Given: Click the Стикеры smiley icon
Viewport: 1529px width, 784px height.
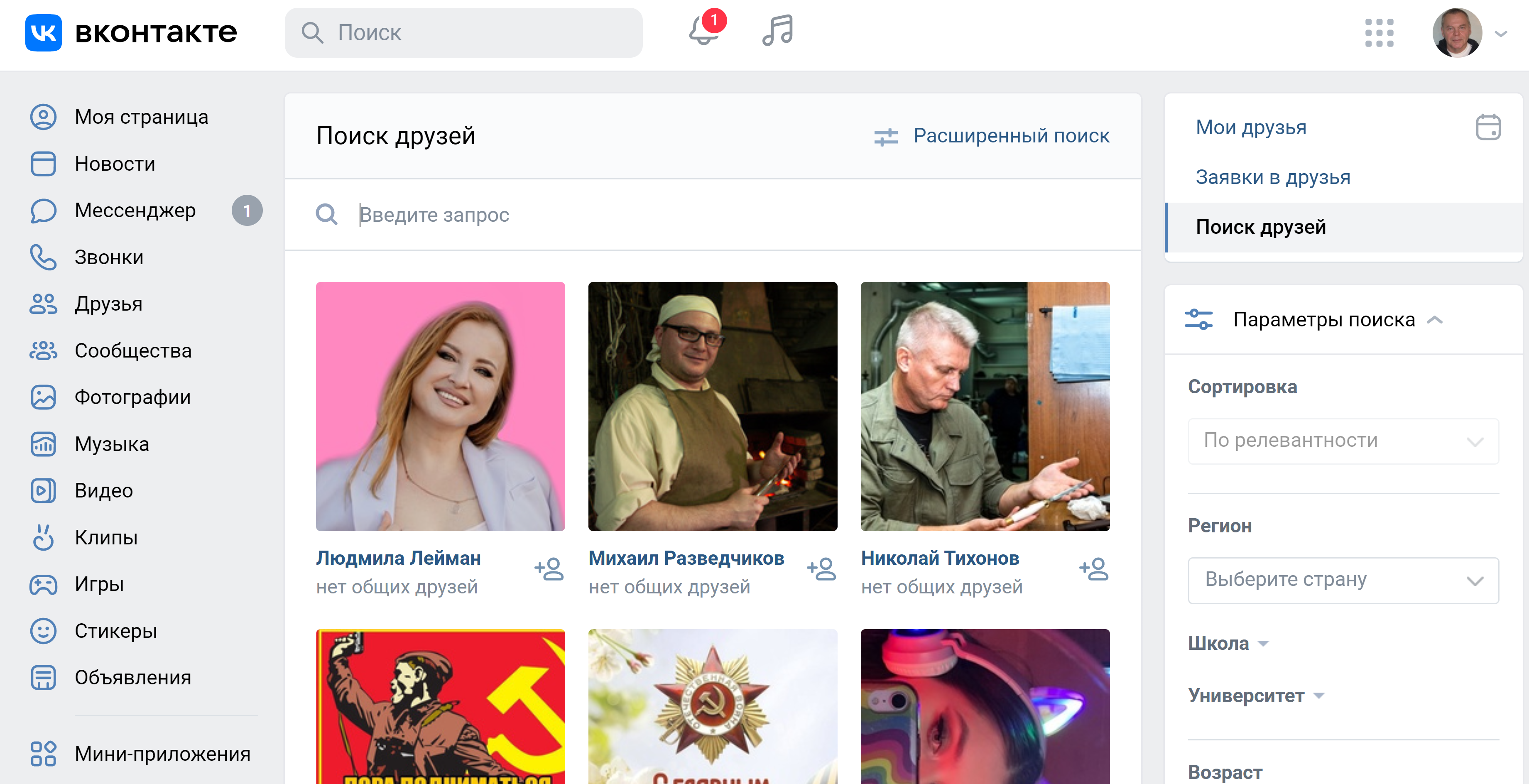Looking at the screenshot, I should pyautogui.click(x=43, y=631).
